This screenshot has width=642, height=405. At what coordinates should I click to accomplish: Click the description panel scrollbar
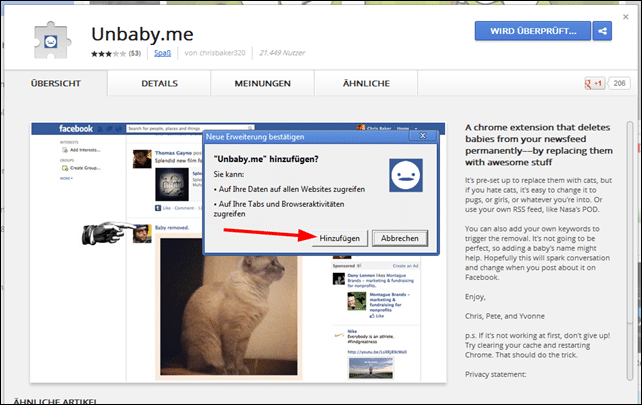[630, 251]
